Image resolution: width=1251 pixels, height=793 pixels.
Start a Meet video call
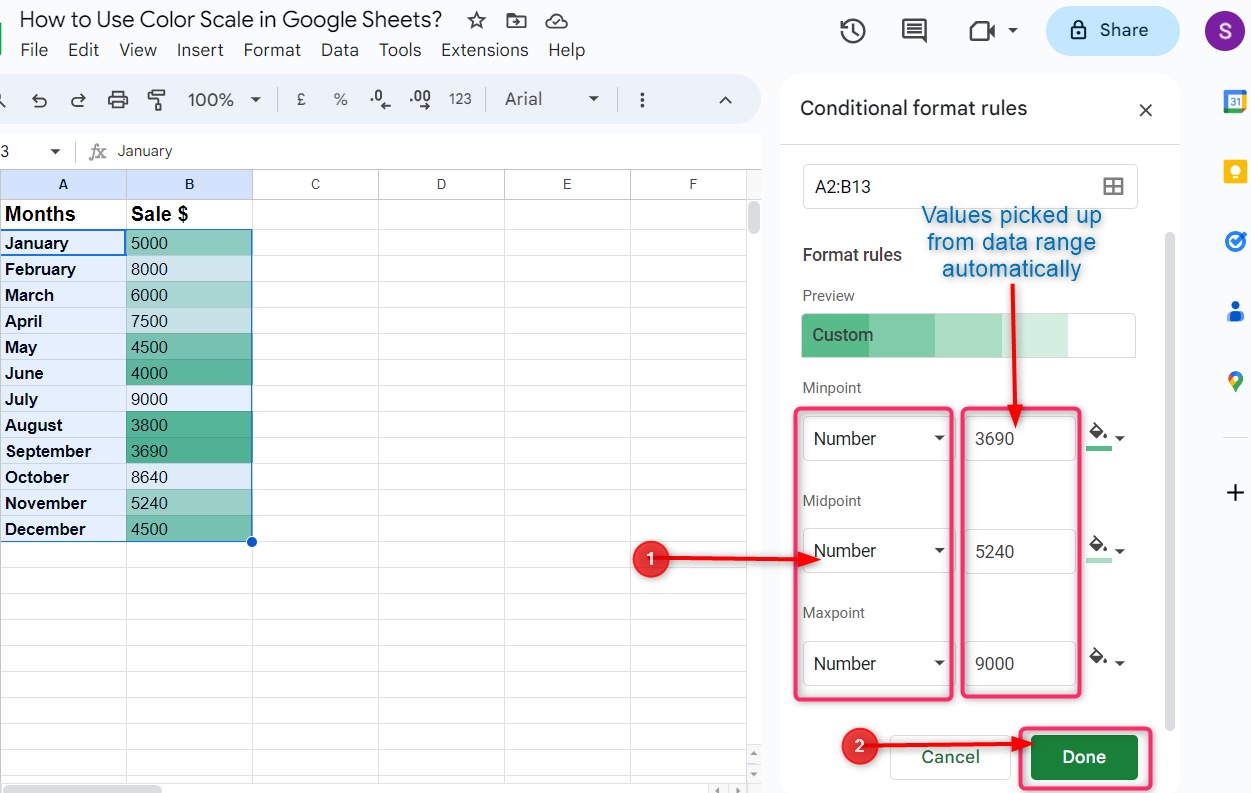[x=981, y=31]
